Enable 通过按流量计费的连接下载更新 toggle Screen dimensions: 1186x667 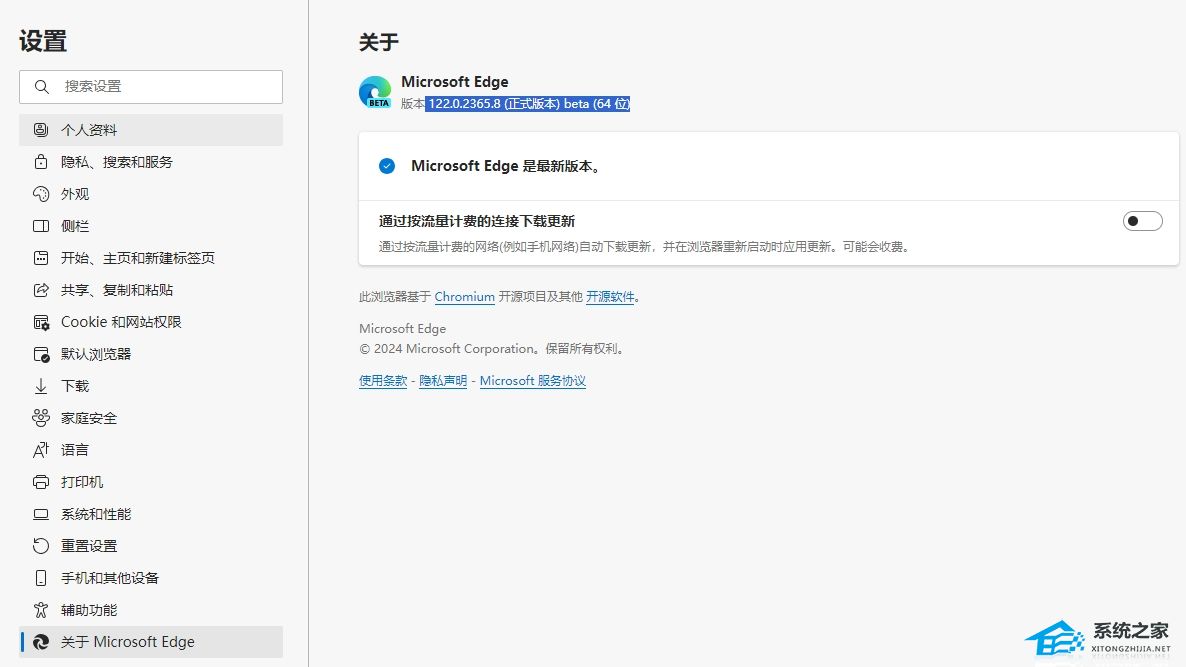1142,221
